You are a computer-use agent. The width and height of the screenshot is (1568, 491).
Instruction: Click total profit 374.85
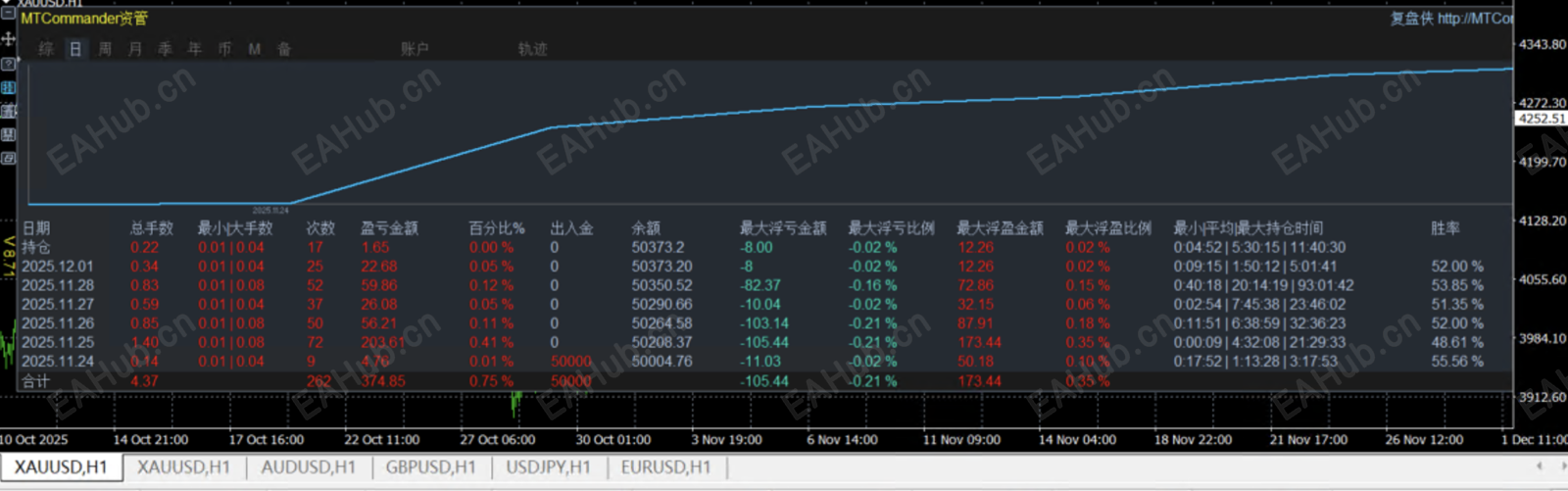click(x=383, y=381)
